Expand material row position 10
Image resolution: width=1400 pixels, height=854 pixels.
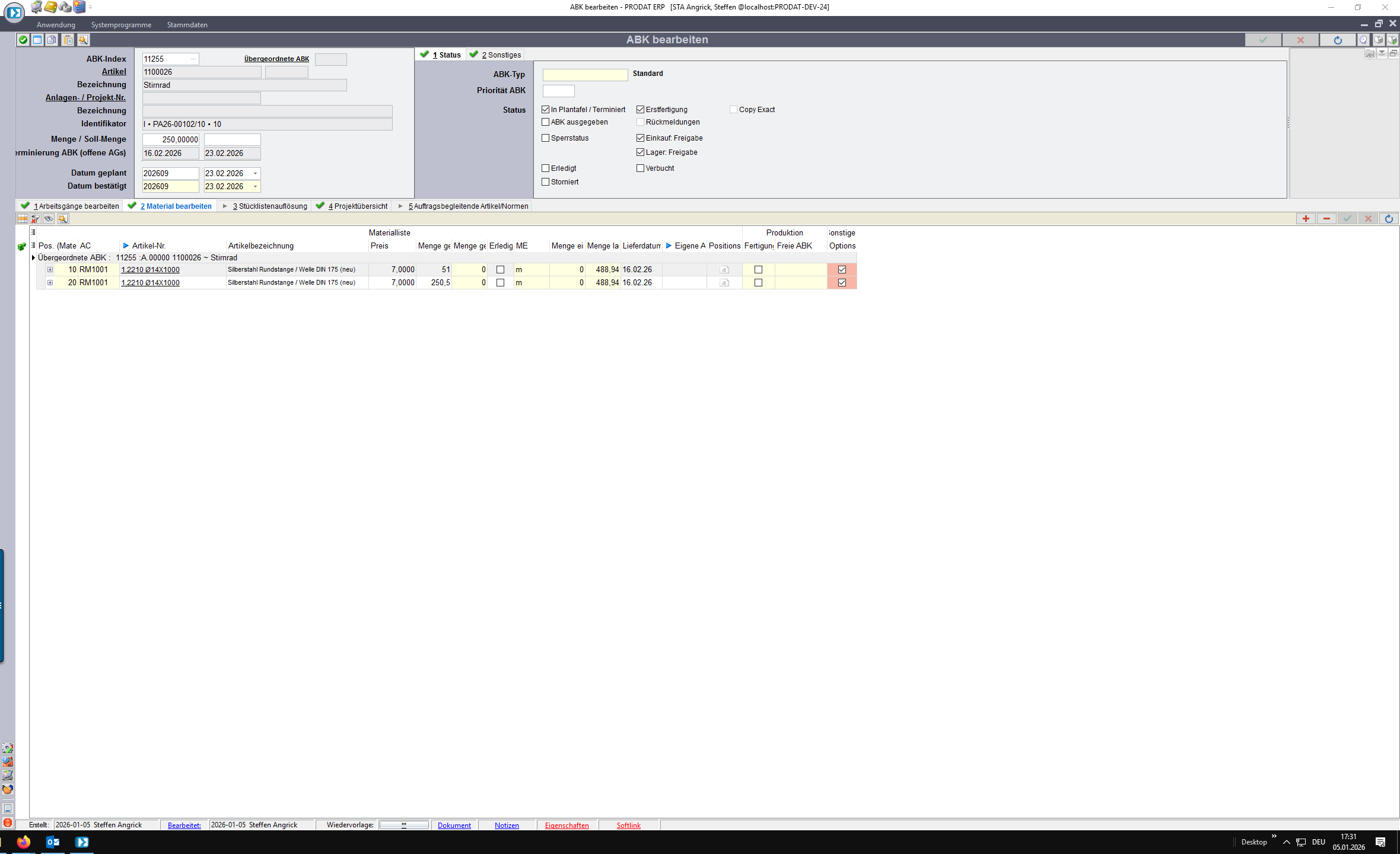pos(50,270)
